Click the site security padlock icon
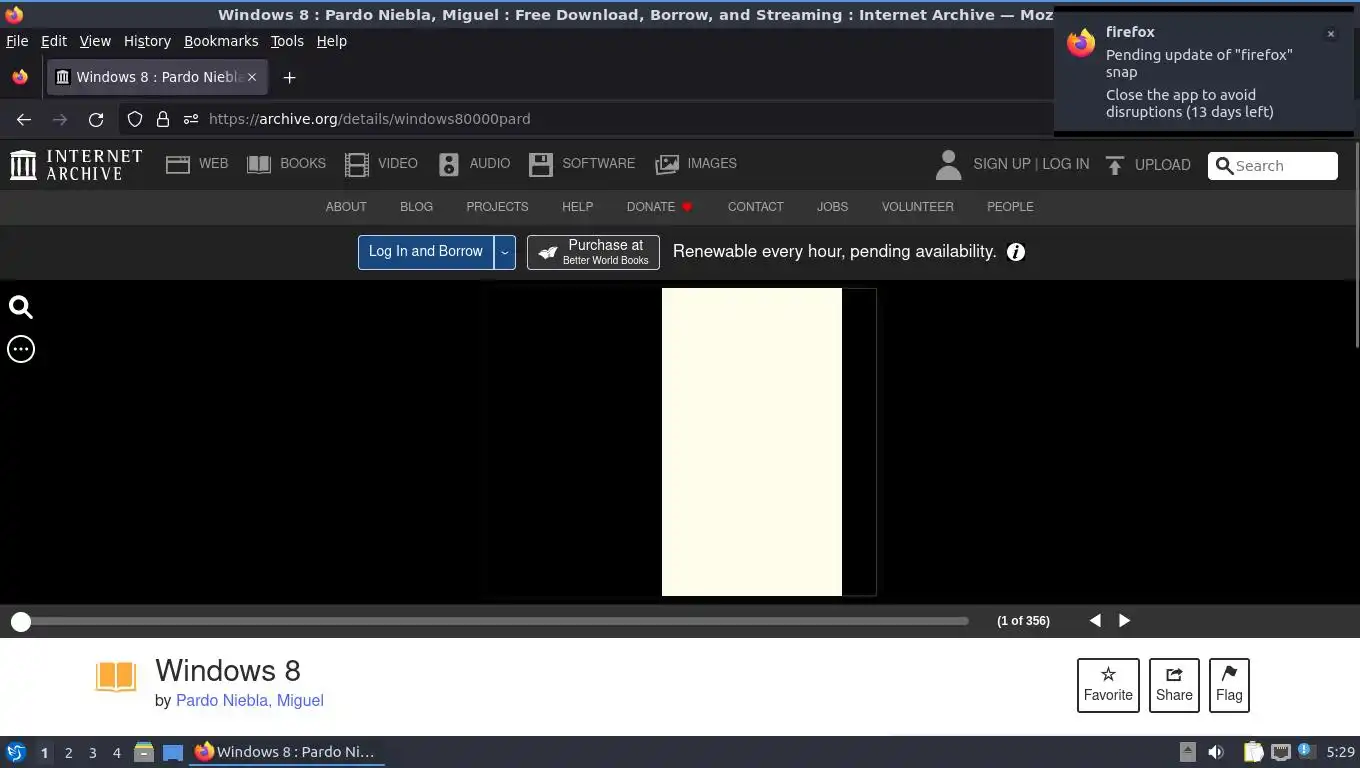 pos(162,119)
